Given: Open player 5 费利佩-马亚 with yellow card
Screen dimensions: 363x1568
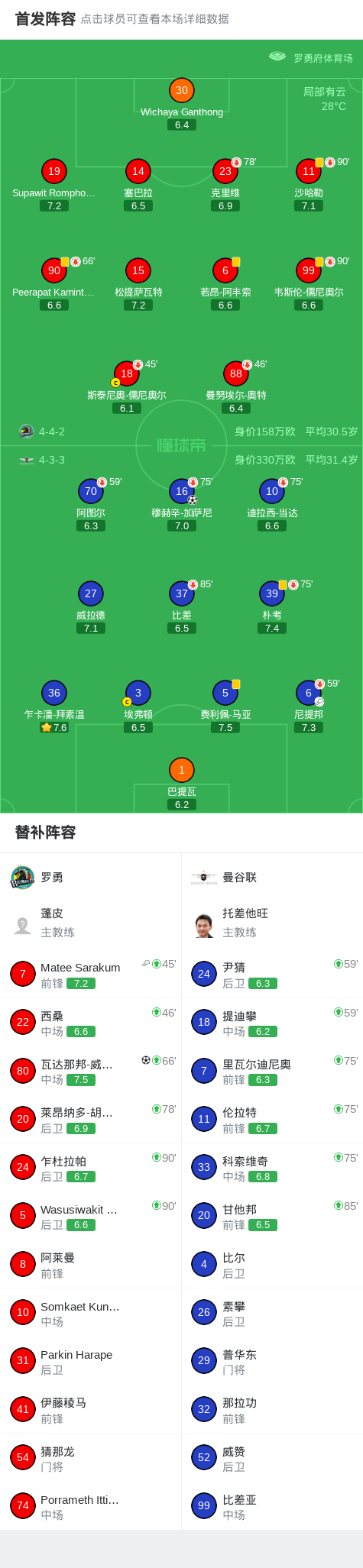Looking at the screenshot, I should pyautogui.click(x=225, y=693).
